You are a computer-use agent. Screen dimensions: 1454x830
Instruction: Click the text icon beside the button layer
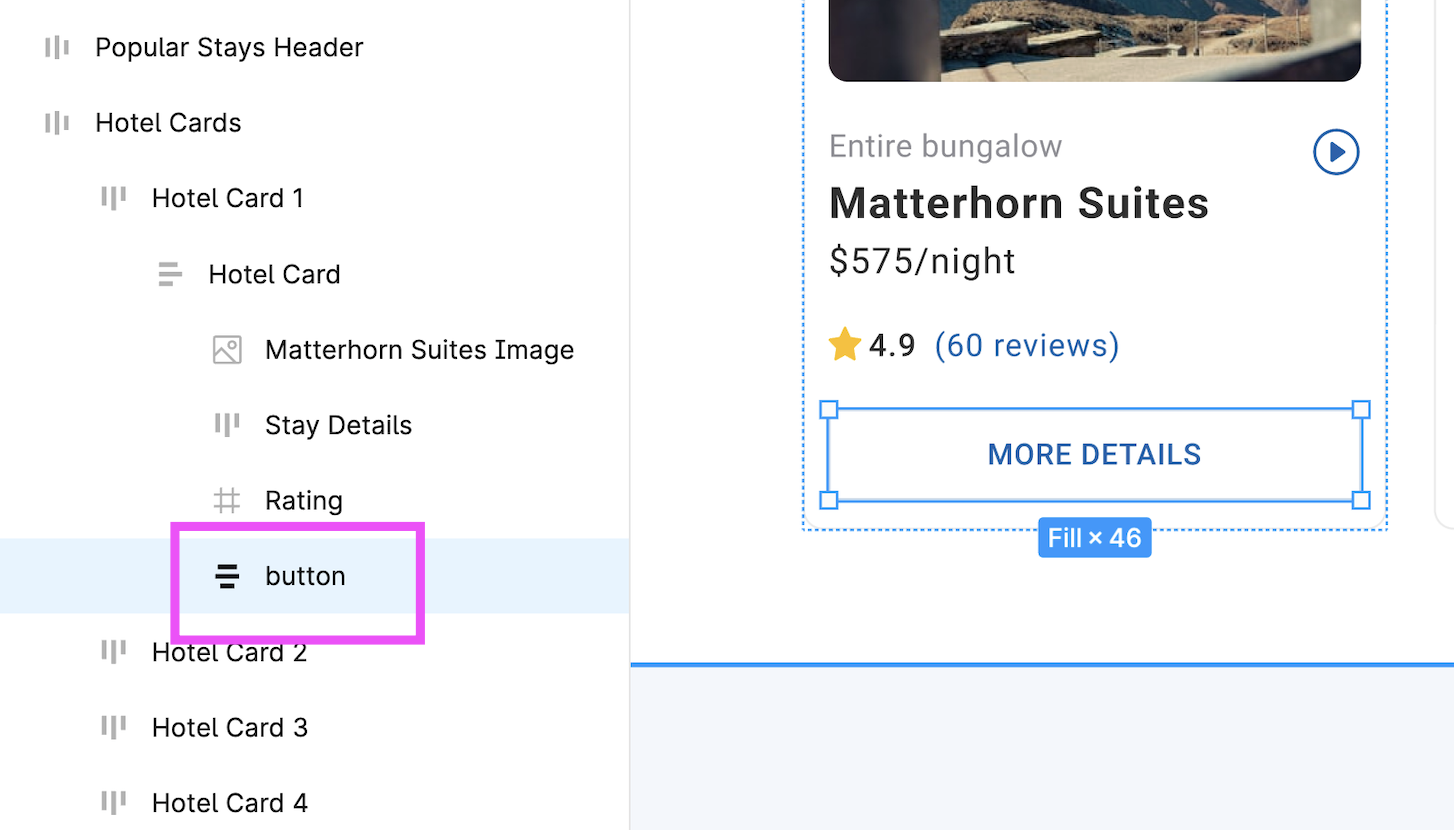[x=227, y=576]
